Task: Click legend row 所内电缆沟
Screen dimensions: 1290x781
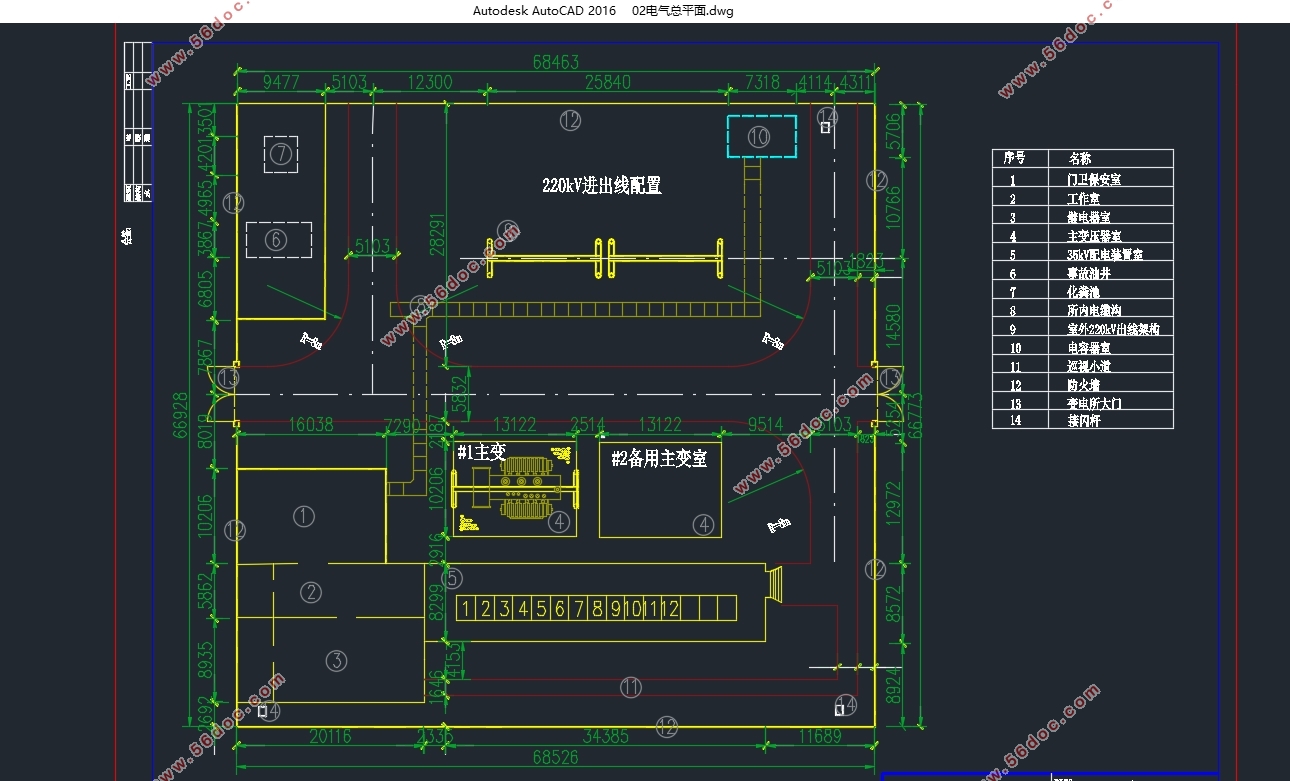Action: tap(1082, 310)
